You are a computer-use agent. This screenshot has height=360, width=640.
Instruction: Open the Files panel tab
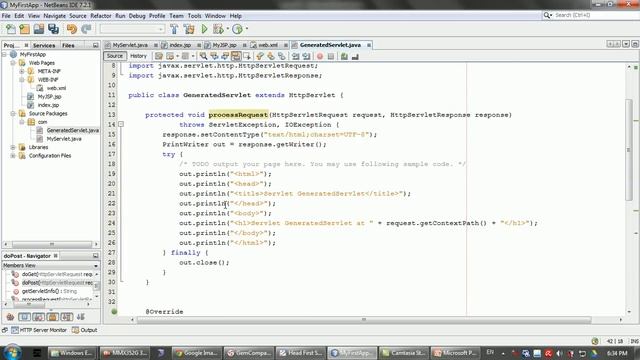68,45
